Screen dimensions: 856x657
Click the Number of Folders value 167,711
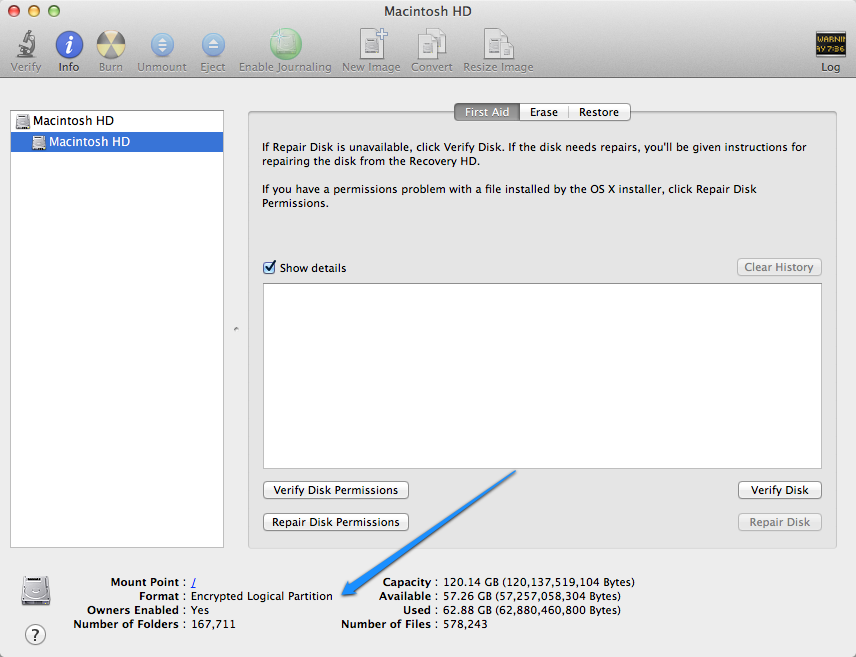213,624
